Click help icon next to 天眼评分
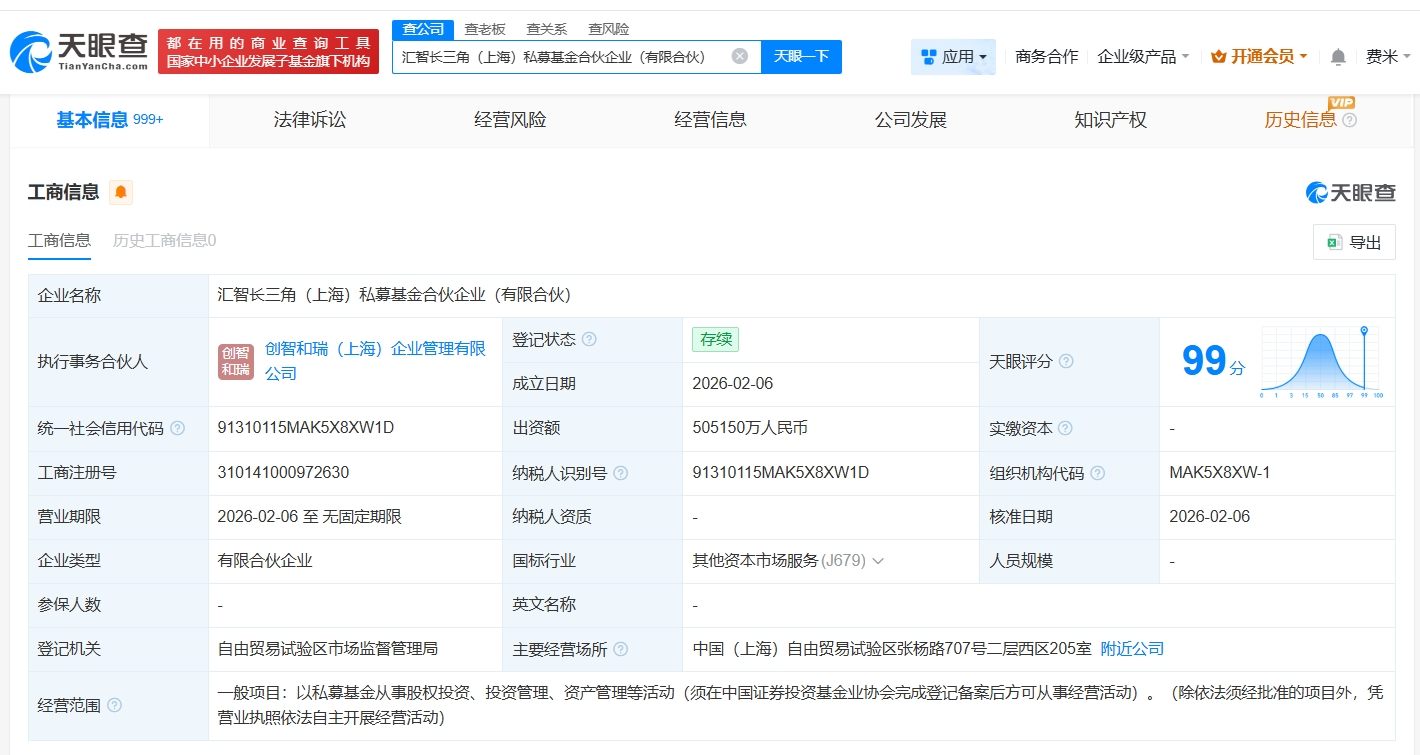The image size is (1420, 755). pyautogui.click(x=1066, y=361)
